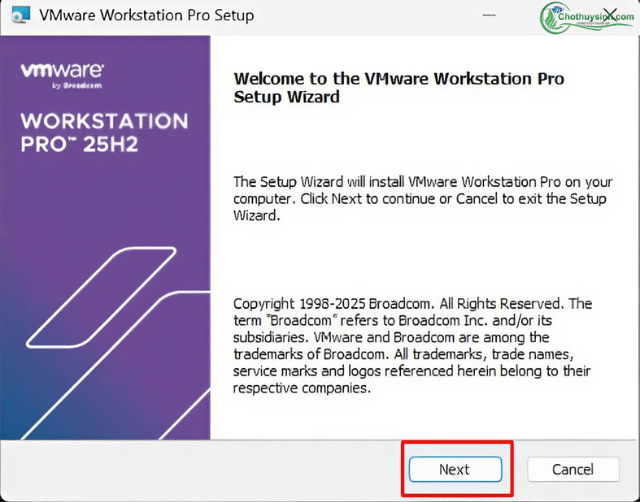Click the 'VMware Workstation Pro Setup' title text

click(147, 16)
